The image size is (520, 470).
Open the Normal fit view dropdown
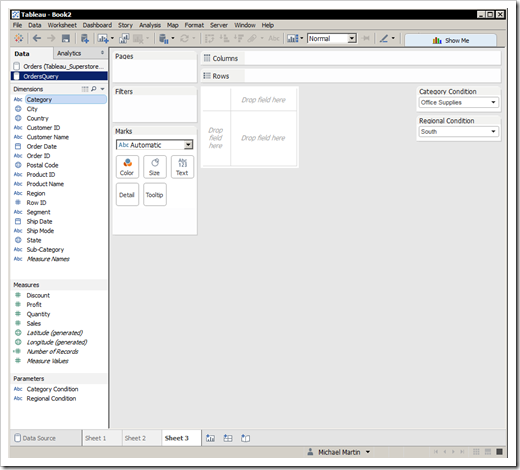pos(332,38)
